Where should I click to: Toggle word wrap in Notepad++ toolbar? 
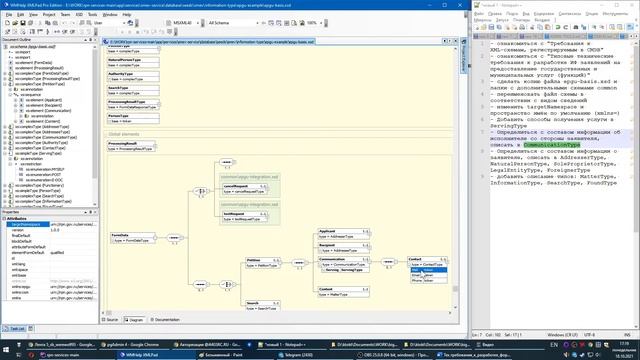pos(629,27)
